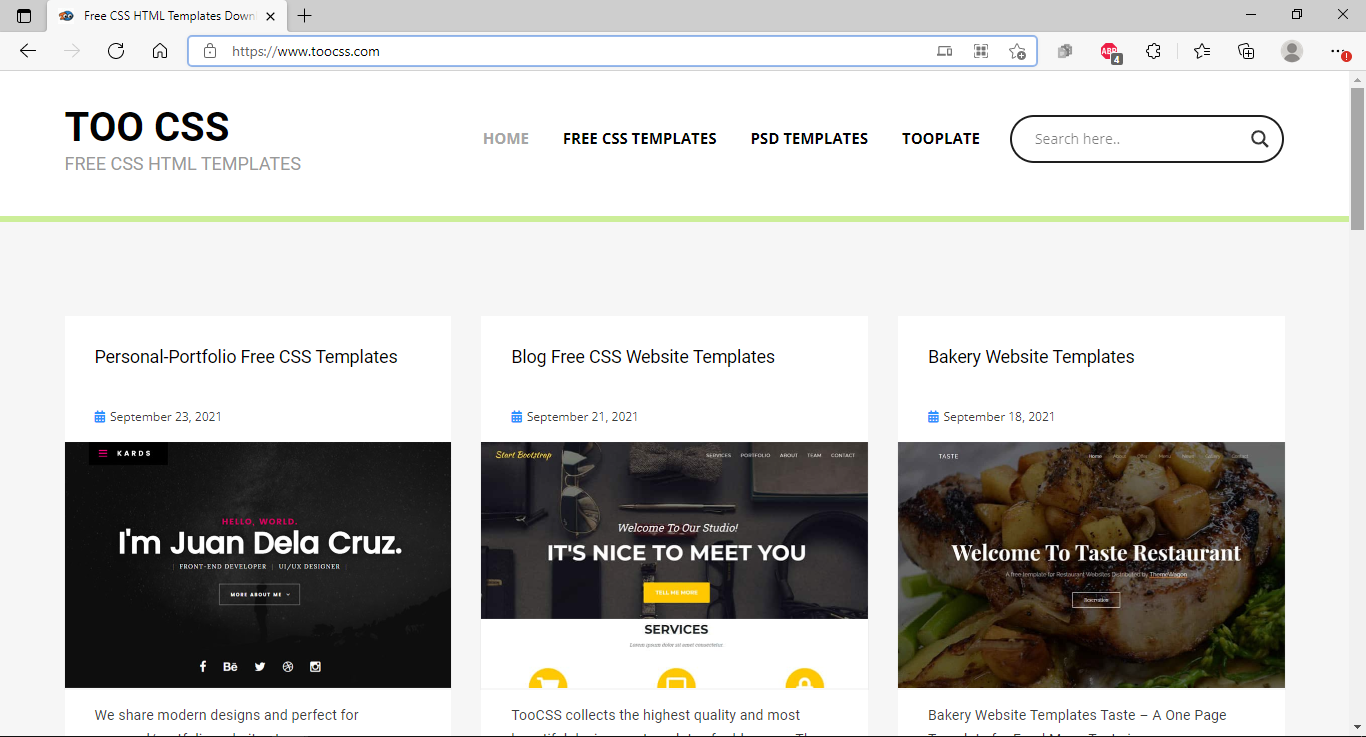Open the QR code generator icon
This screenshot has width=1366, height=737.
981,51
